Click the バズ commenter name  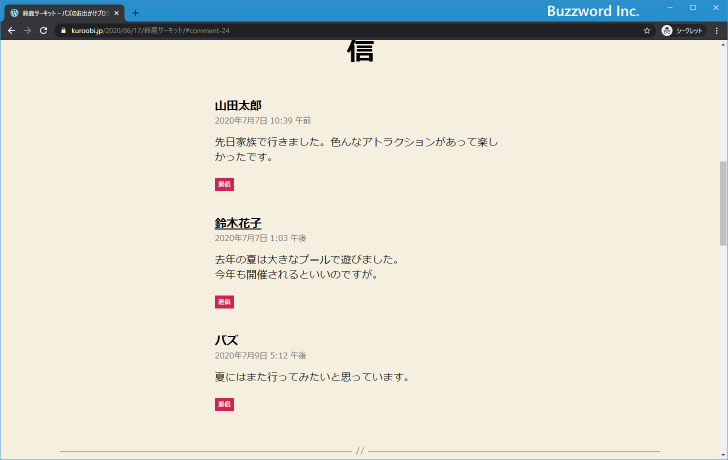pyautogui.click(x=227, y=340)
